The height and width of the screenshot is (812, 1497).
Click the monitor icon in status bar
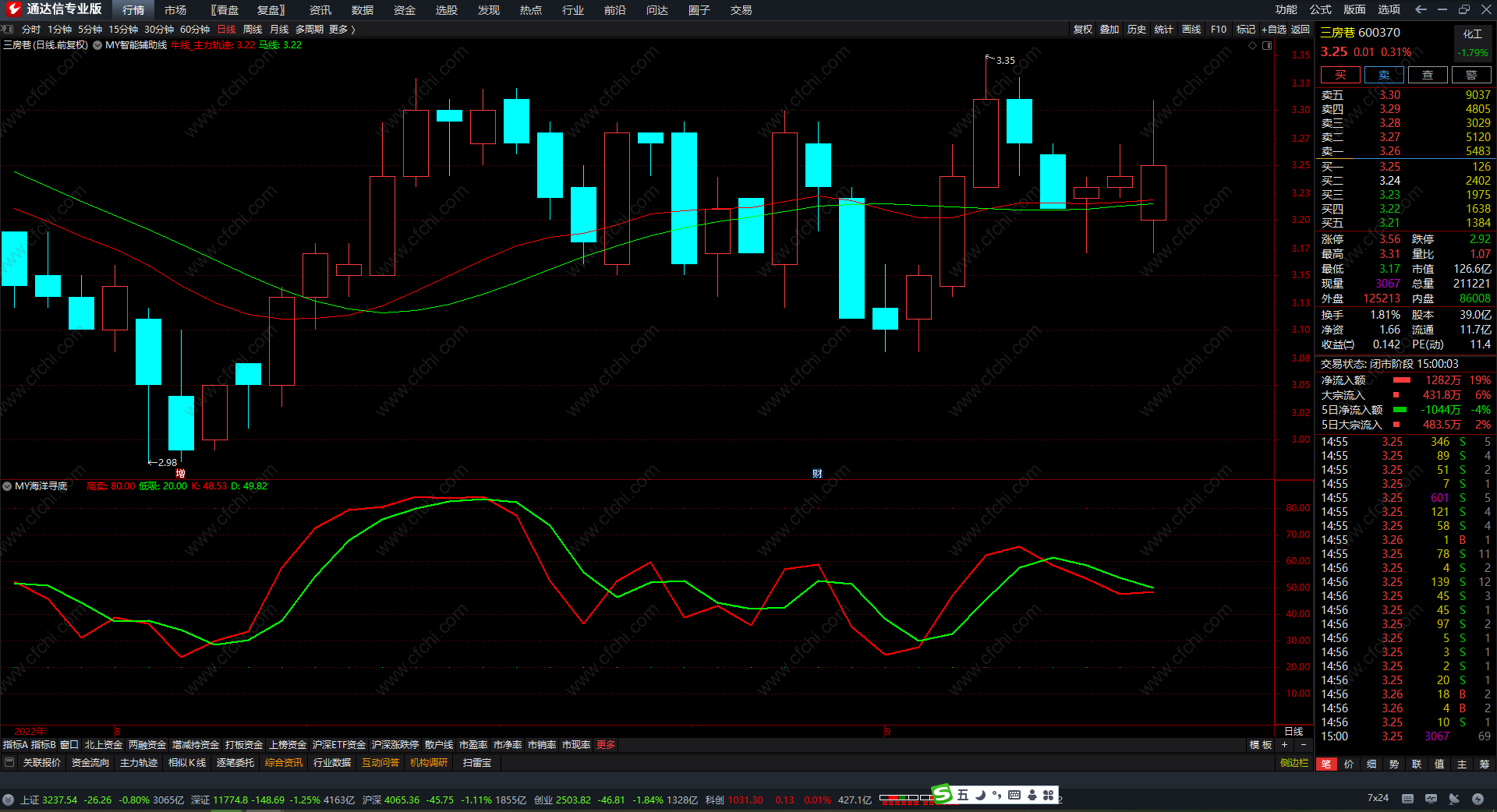1431,799
